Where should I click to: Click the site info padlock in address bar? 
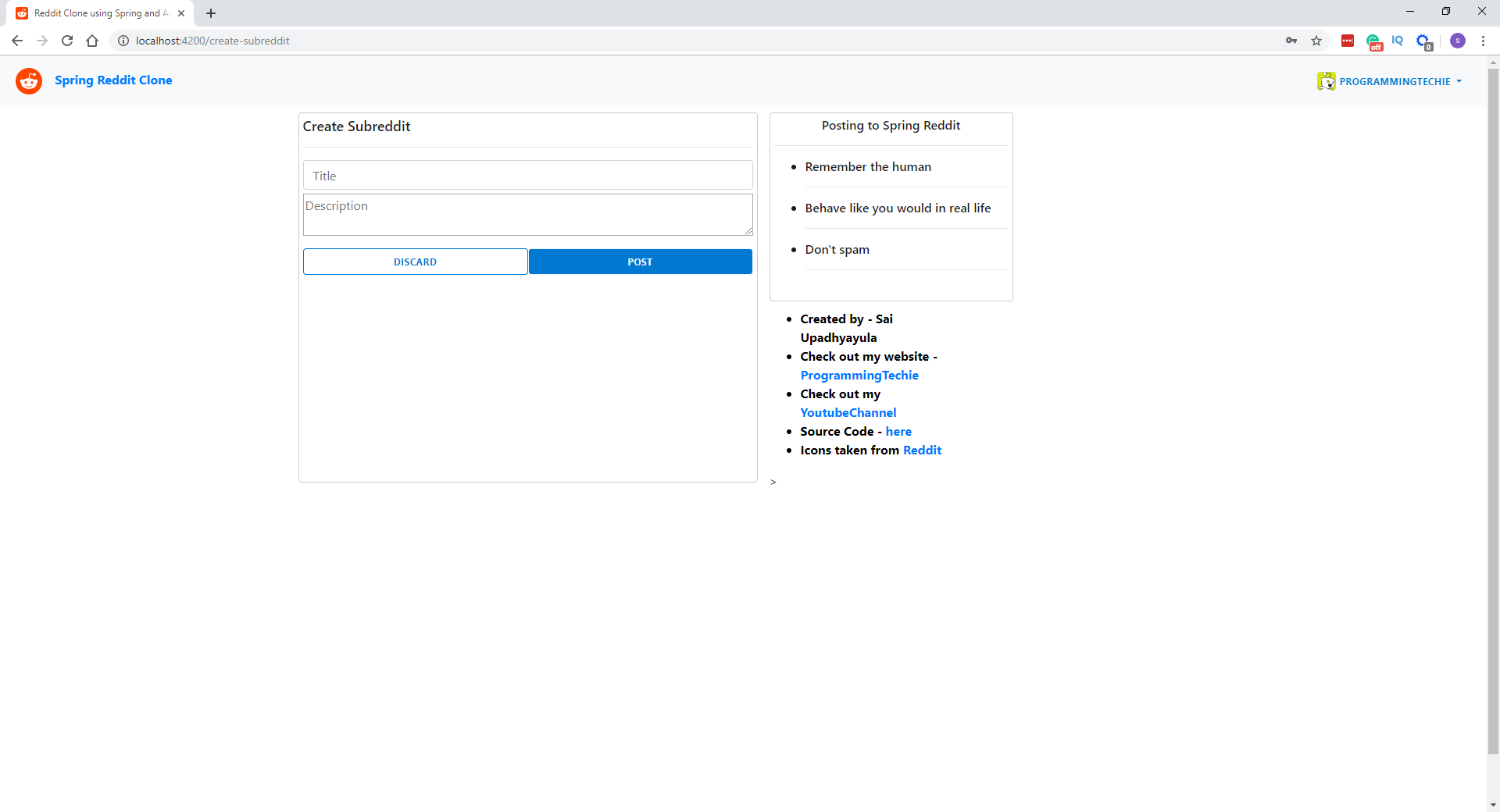123,41
